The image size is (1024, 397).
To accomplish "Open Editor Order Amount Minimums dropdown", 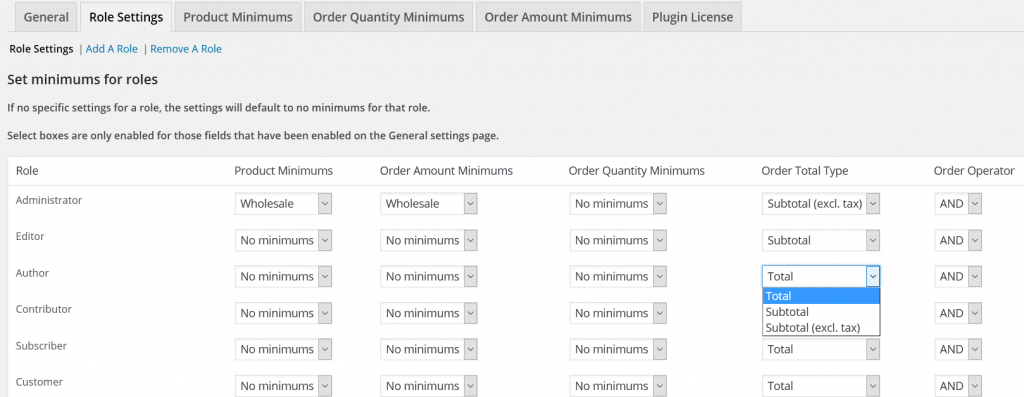I will click(429, 240).
